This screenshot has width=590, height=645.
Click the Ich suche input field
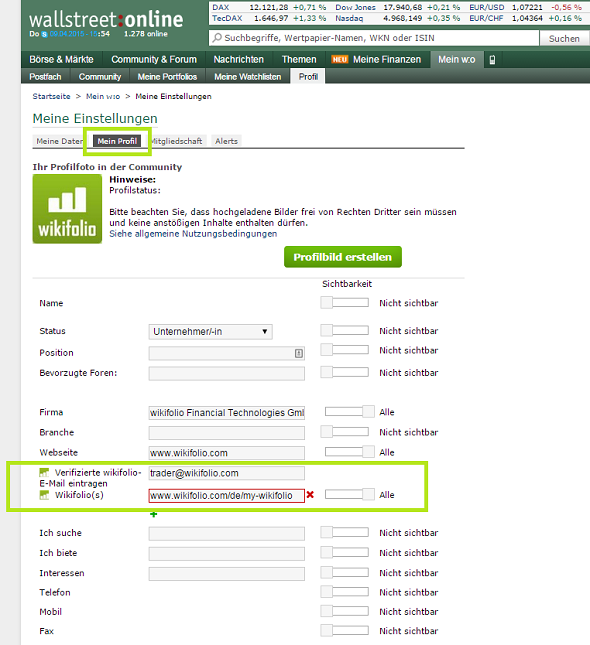(227, 534)
